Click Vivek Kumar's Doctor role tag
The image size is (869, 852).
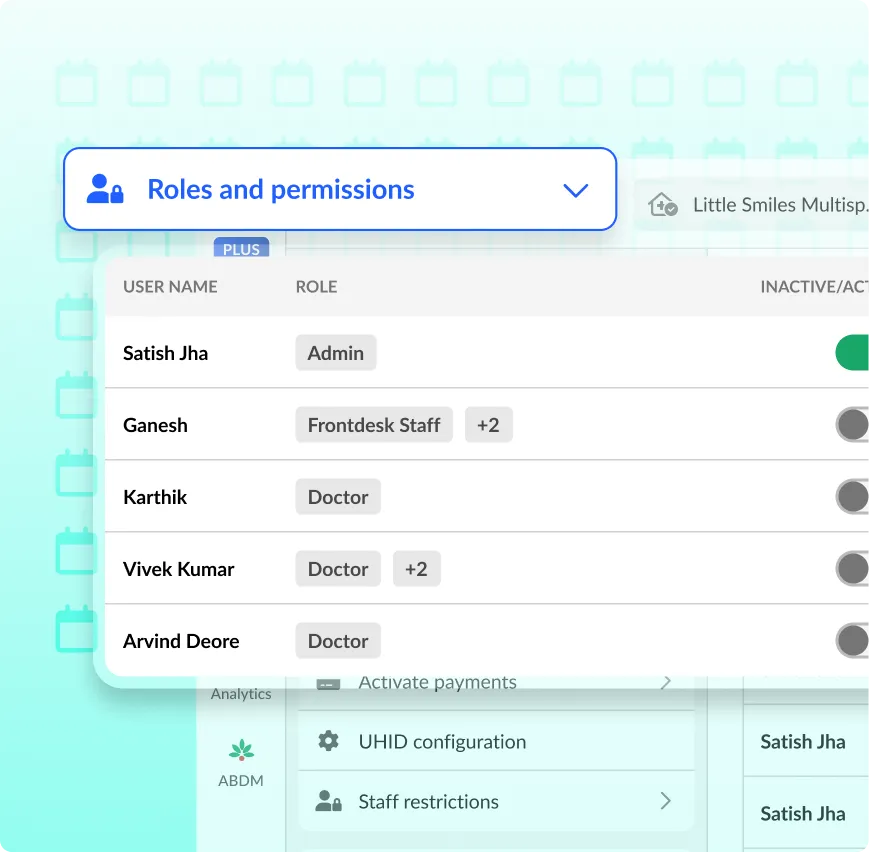[338, 569]
